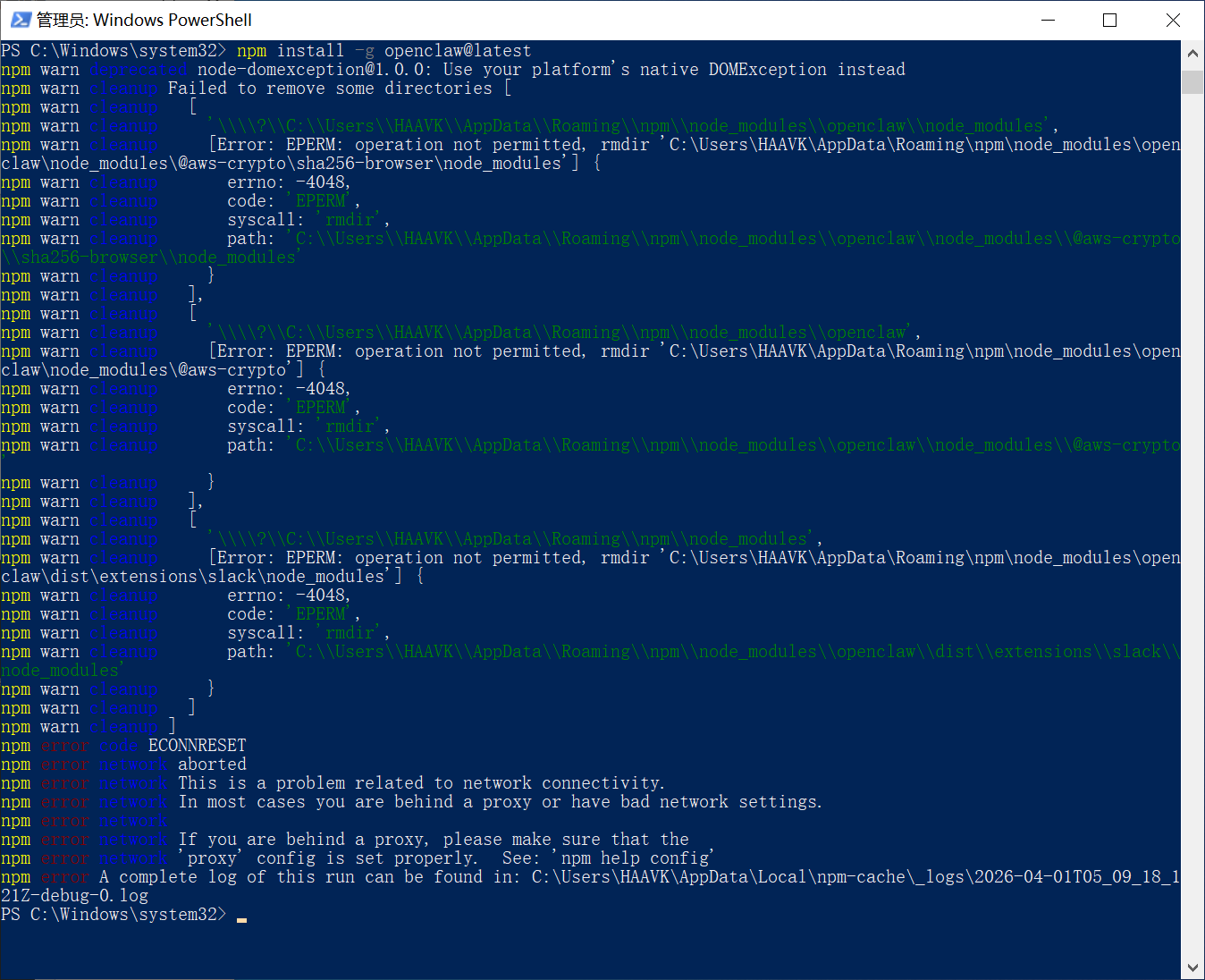Screen dimensions: 1205x980
Task: Maximize the PowerShell window
Action: coord(1110,20)
